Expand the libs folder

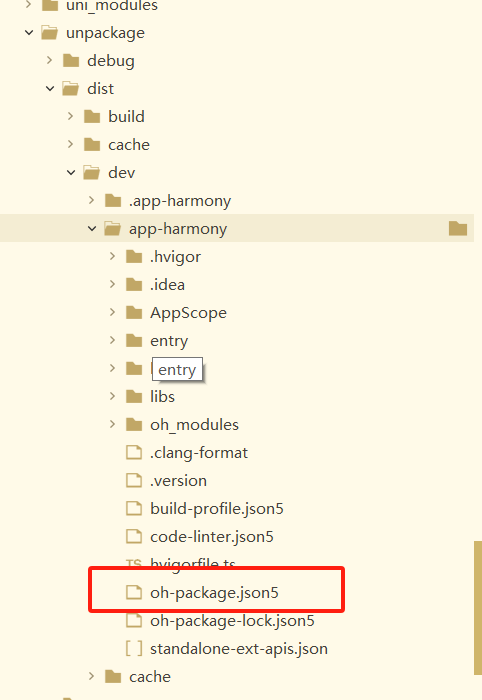(112, 396)
